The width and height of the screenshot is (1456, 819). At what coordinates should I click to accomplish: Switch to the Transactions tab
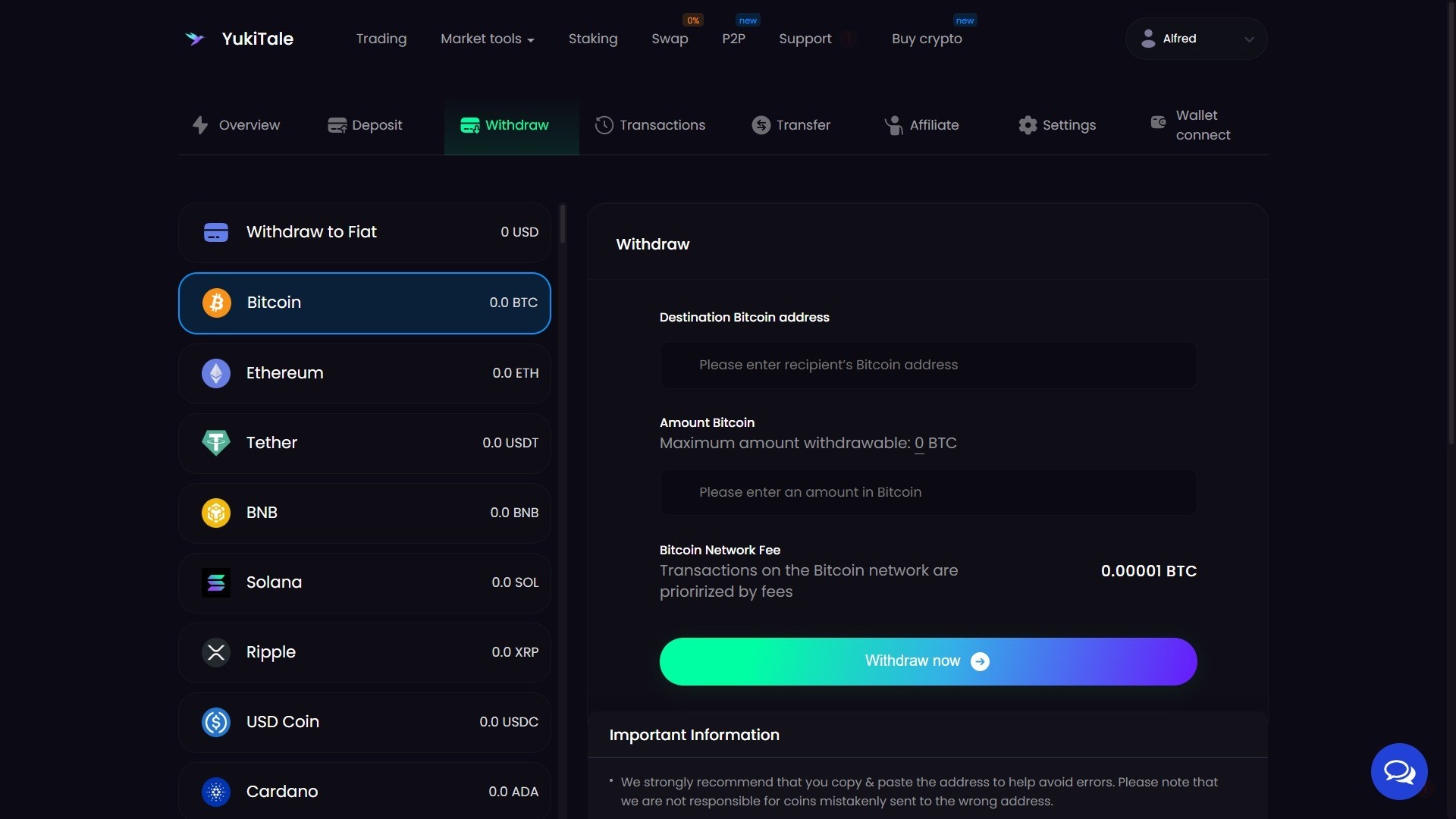[x=650, y=125]
